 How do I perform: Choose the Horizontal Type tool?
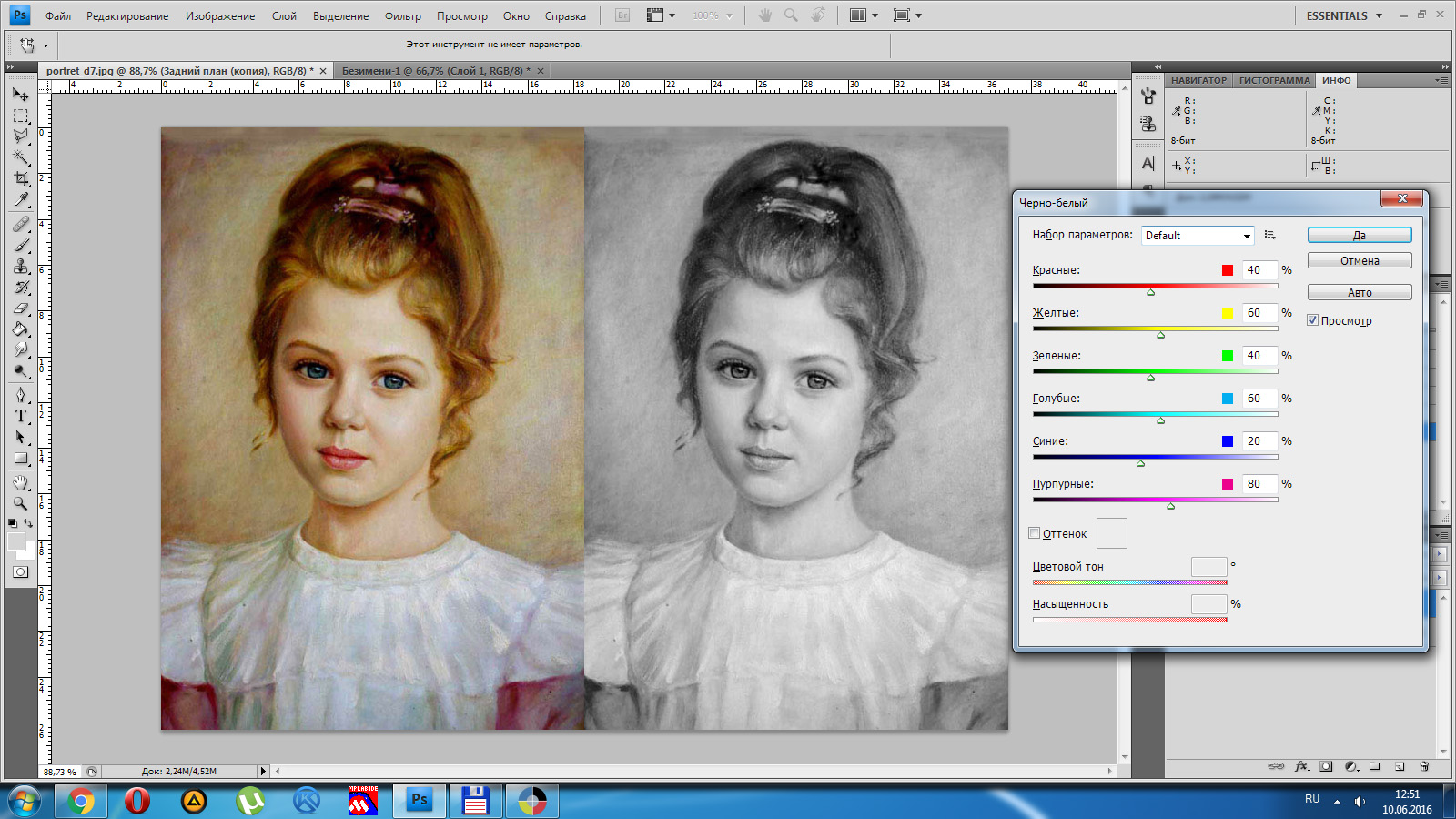(x=21, y=416)
